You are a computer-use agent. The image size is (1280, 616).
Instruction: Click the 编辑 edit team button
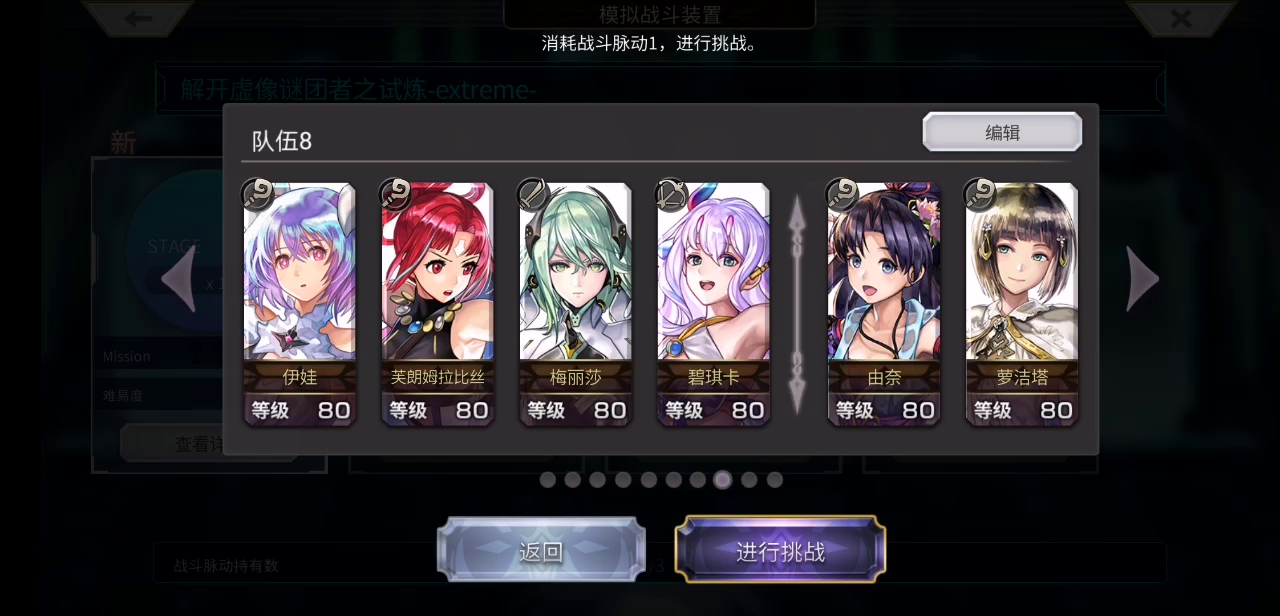(1002, 132)
